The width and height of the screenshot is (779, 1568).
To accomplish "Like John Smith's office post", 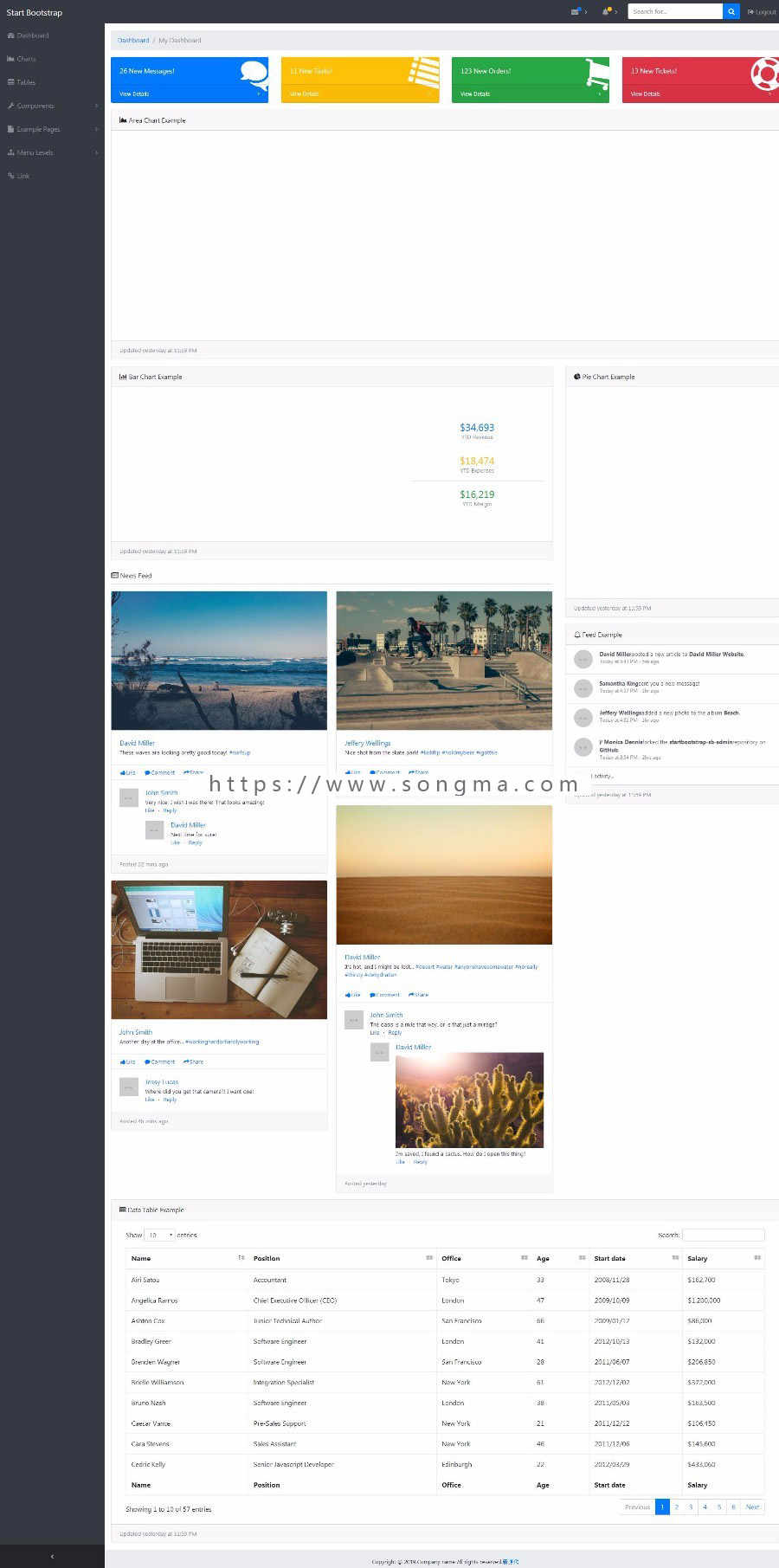I will (x=127, y=1061).
